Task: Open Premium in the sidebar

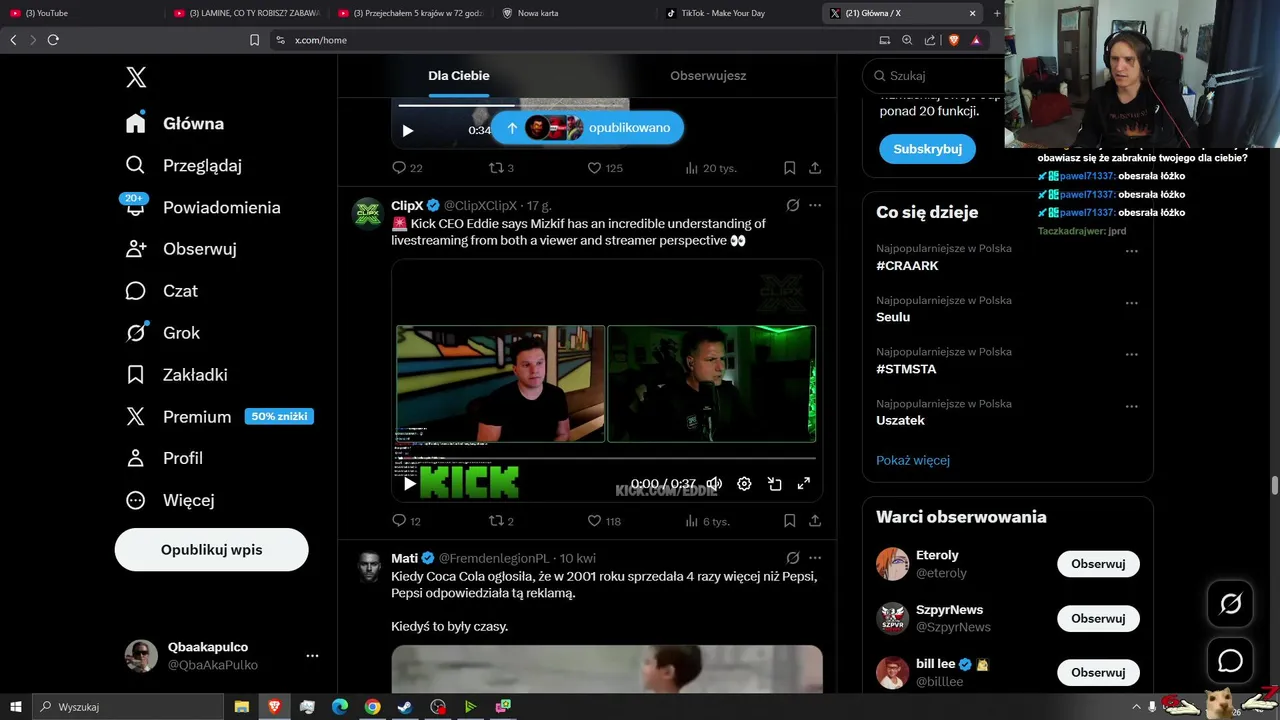Action: click(219, 416)
